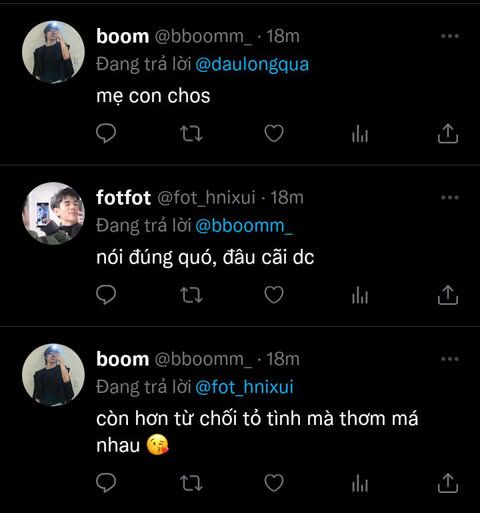Retweet boom's "thơm má nhau" tweet
480x513 pixels.
point(191,483)
